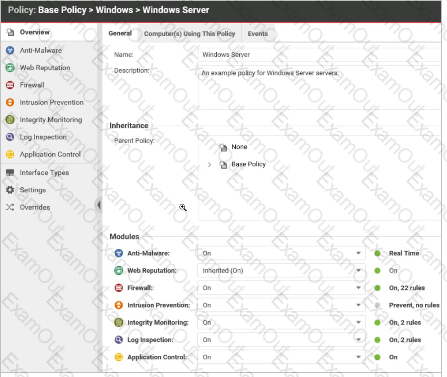Click the 'Real Time' status text
The height and width of the screenshot is (377, 447).
[404, 253]
